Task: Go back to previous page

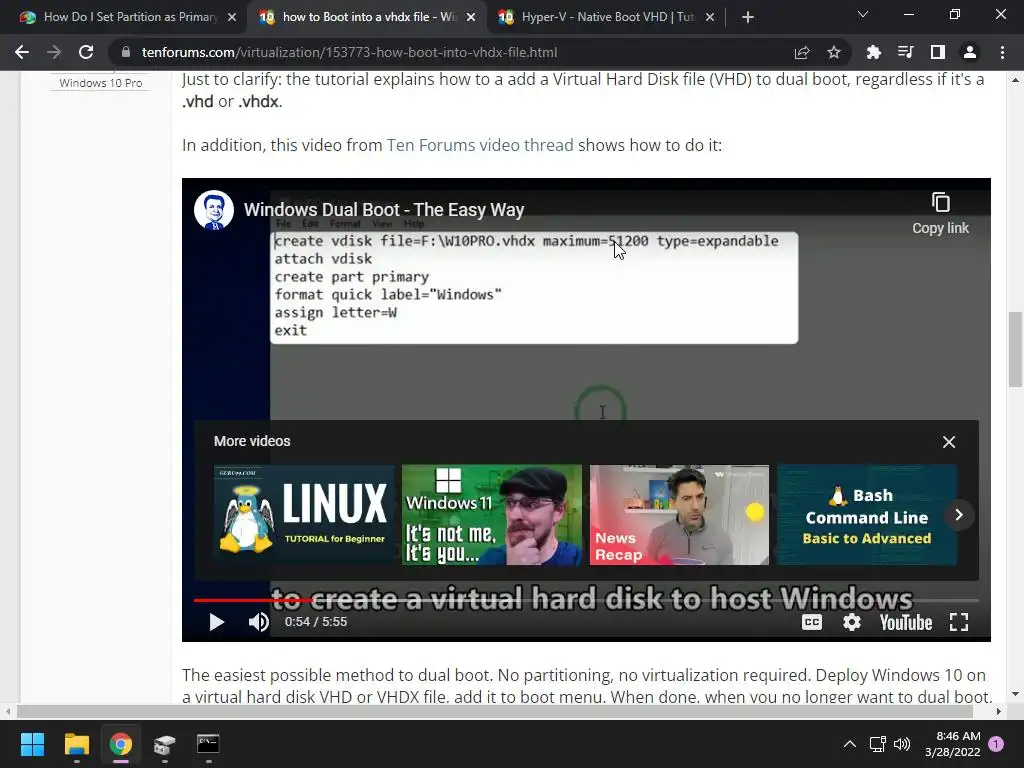Action: 22,52
